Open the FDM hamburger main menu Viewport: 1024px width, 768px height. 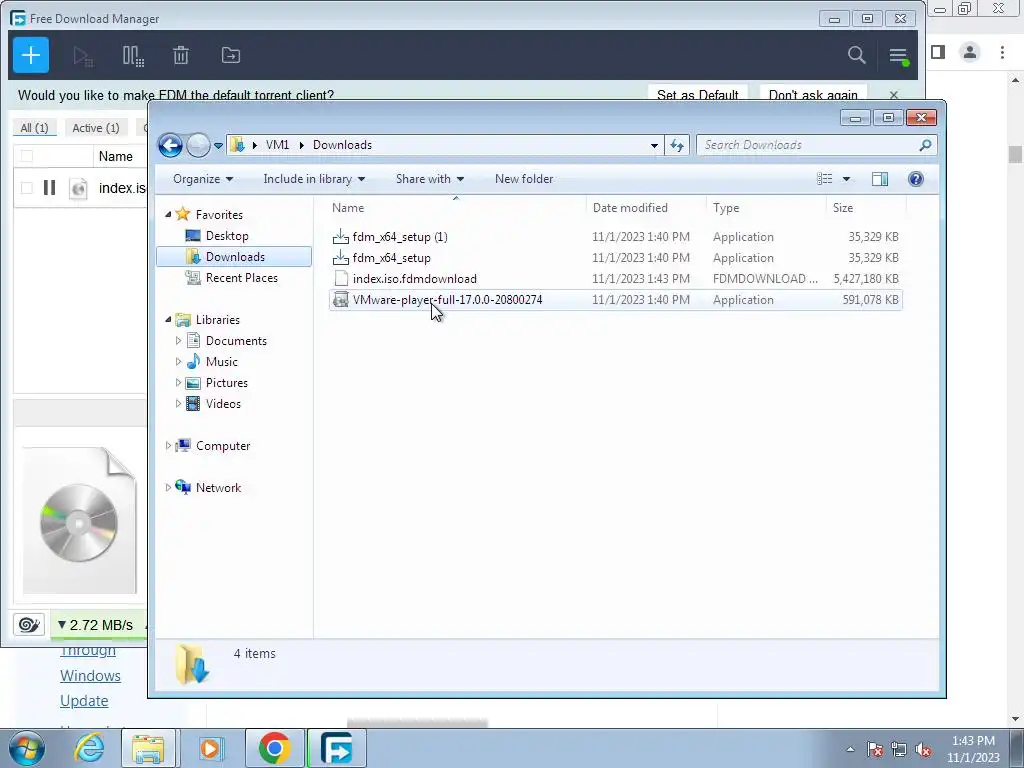coord(899,56)
